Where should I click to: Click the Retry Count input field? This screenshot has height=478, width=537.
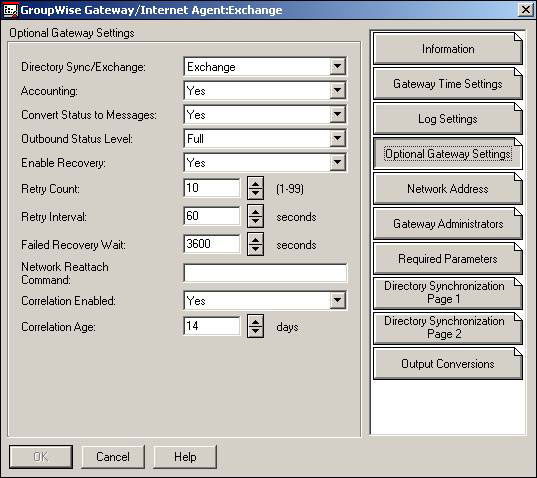pos(212,188)
